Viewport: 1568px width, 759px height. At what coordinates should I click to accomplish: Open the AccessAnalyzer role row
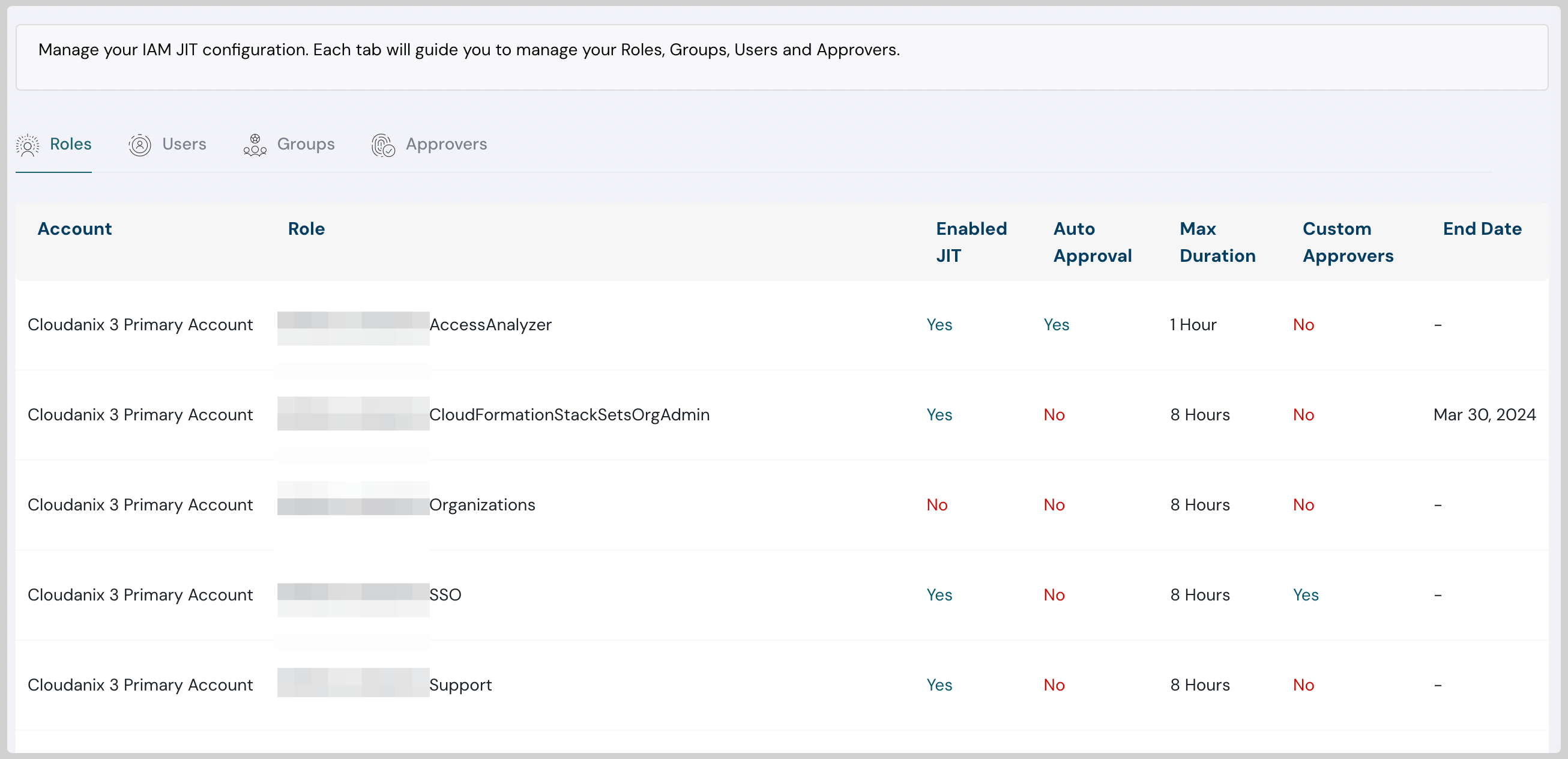coord(490,325)
